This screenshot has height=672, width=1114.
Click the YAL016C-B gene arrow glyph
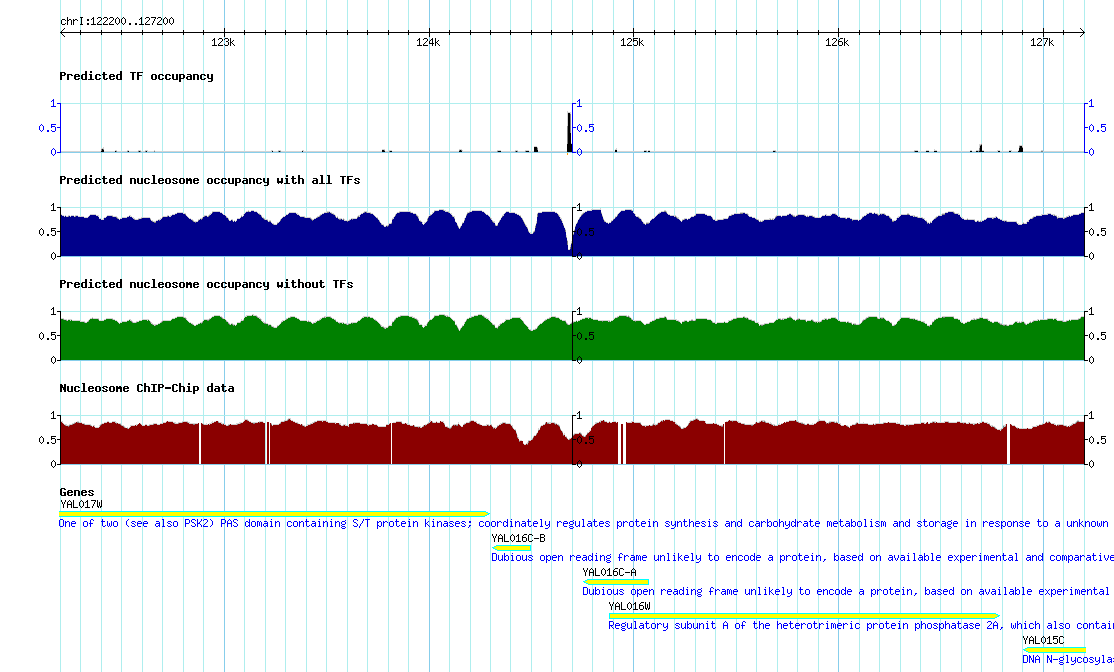click(x=511, y=547)
